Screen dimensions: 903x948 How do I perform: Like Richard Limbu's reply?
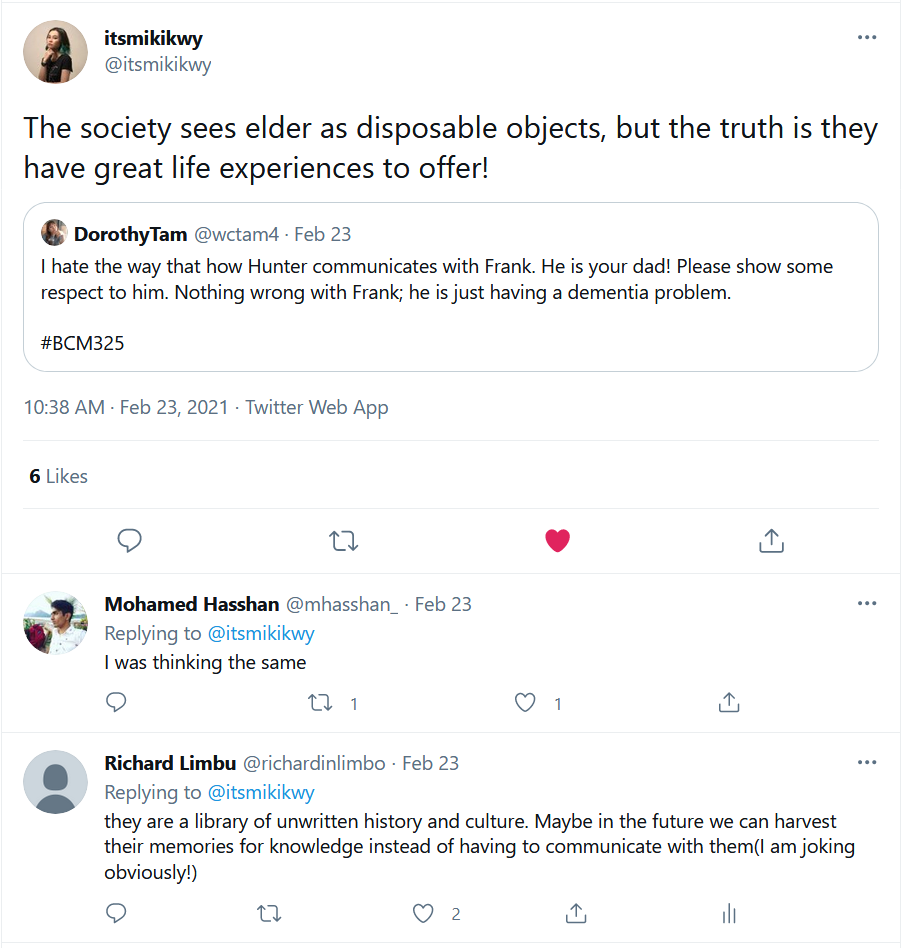[423, 913]
